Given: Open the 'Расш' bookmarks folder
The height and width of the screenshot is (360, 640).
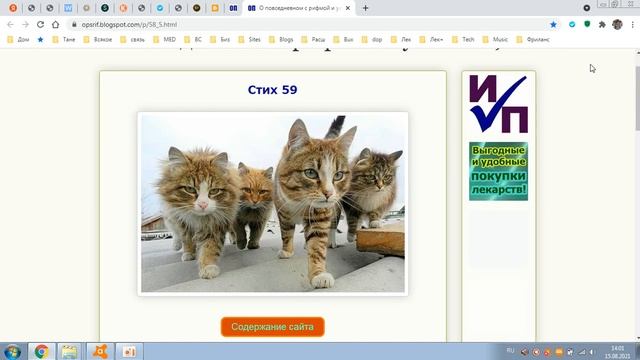Looking at the screenshot, I should tap(313, 40).
